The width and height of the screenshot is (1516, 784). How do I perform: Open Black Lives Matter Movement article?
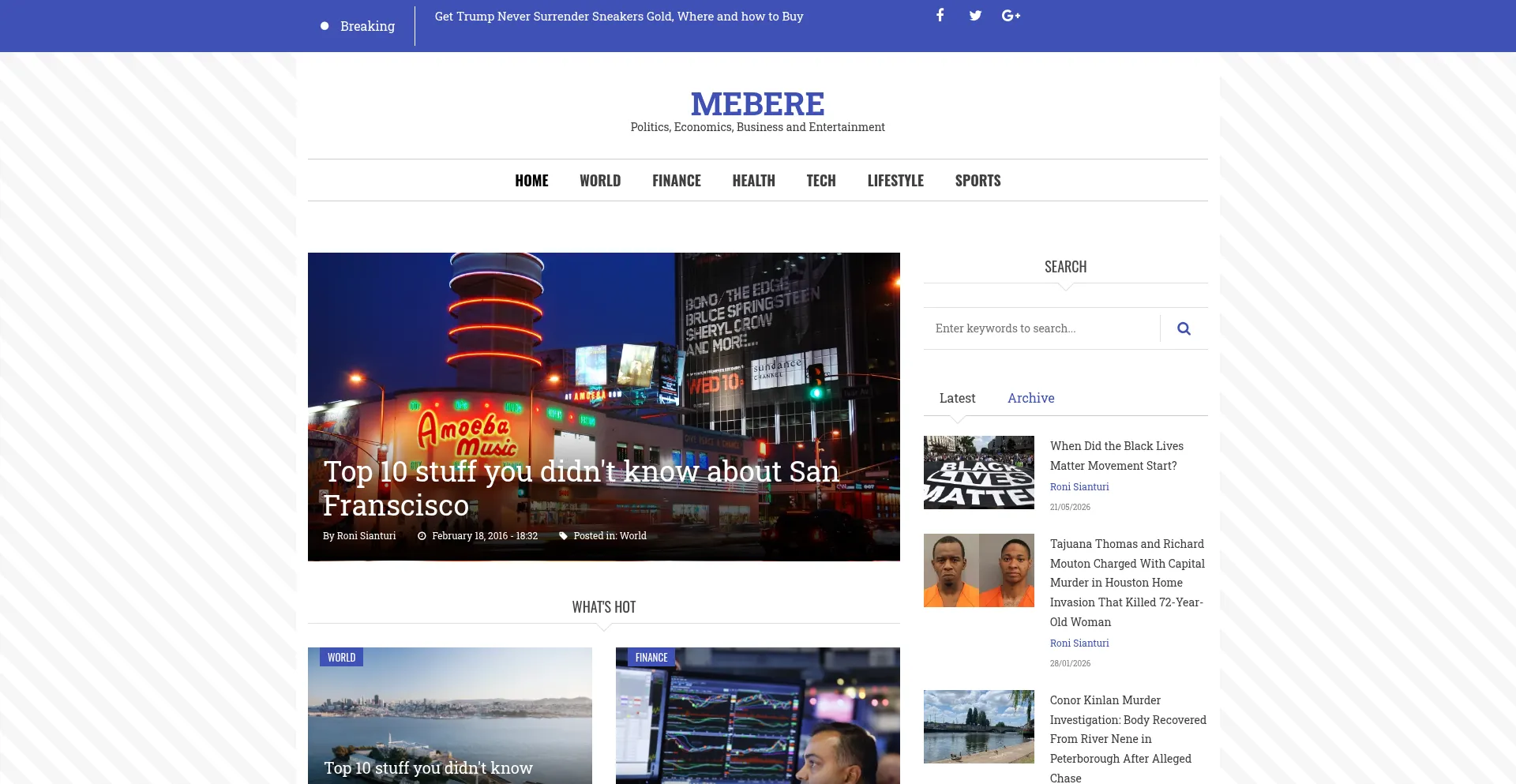(1116, 456)
